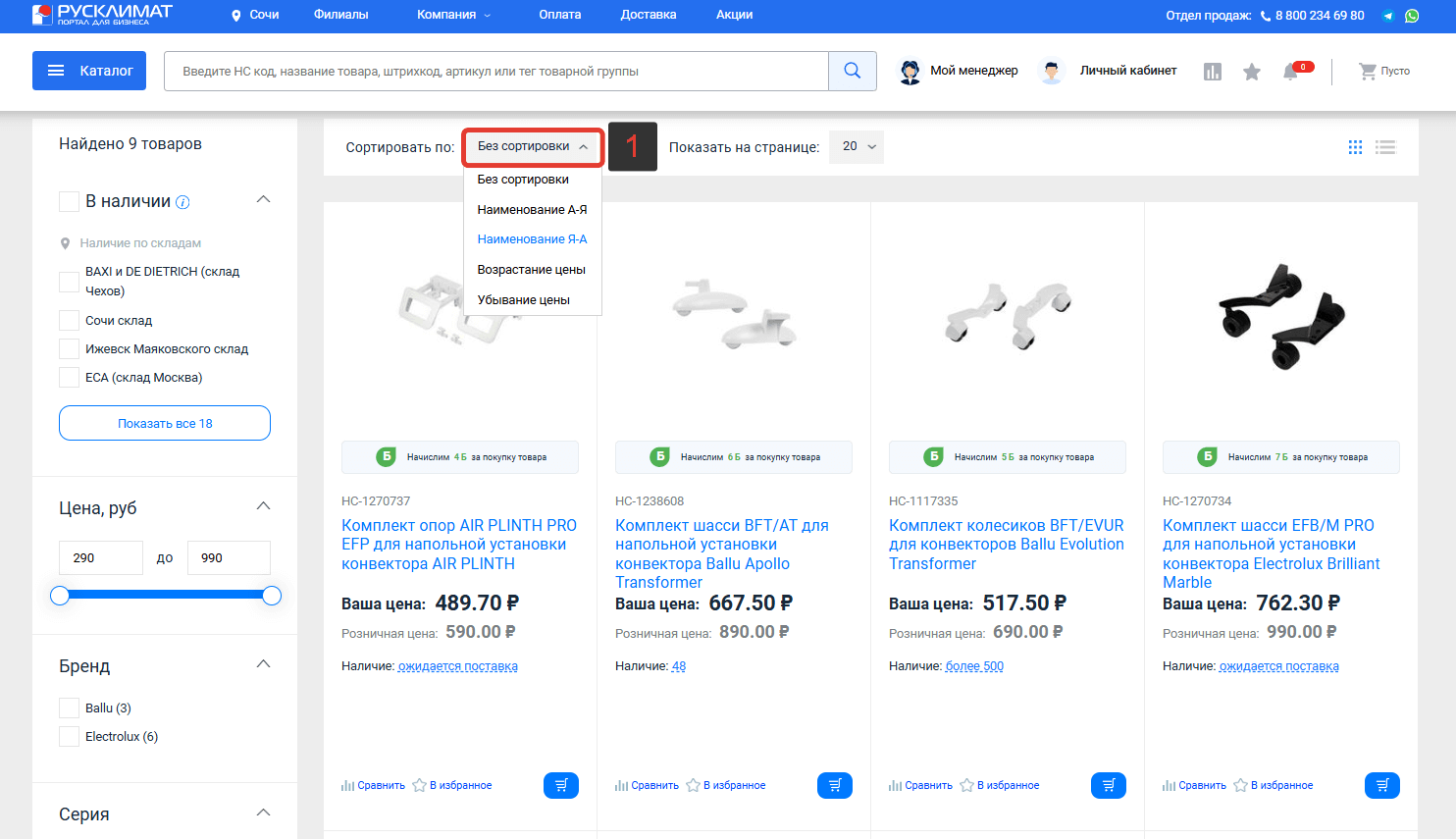The image size is (1456, 839).
Task: Add Комплект опор AIR PLINTH PRO to cart
Action: point(561,785)
